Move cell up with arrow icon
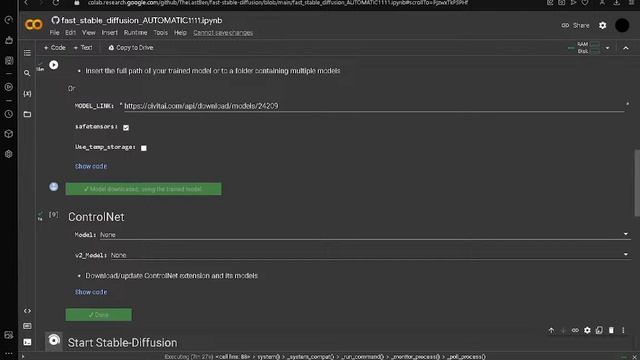 click(551, 330)
